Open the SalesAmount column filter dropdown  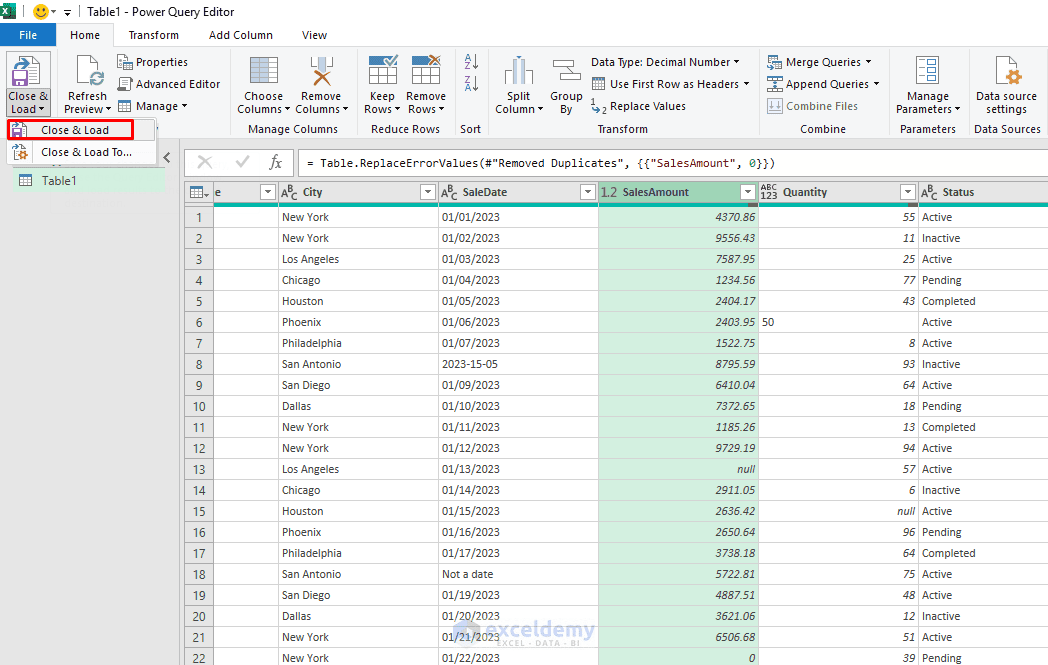pyautogui.click(x=748, y=192)
